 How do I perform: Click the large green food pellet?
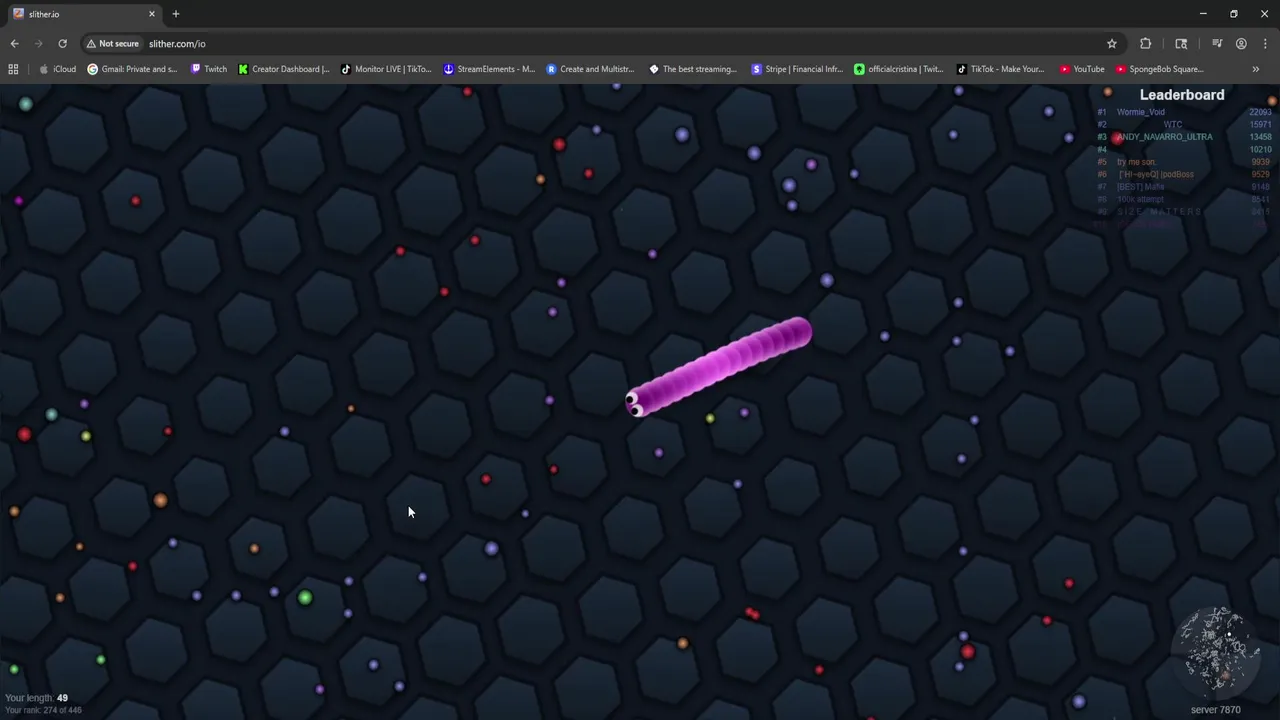[x=305, y=598]
